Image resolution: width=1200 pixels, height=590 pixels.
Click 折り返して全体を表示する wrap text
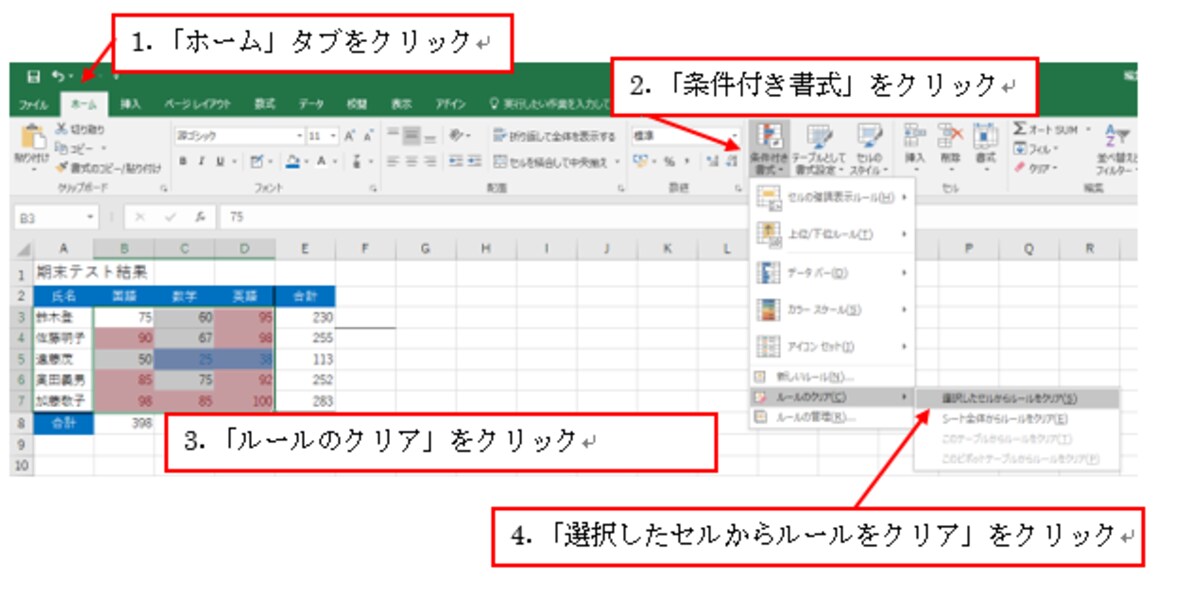coord(556,136)
